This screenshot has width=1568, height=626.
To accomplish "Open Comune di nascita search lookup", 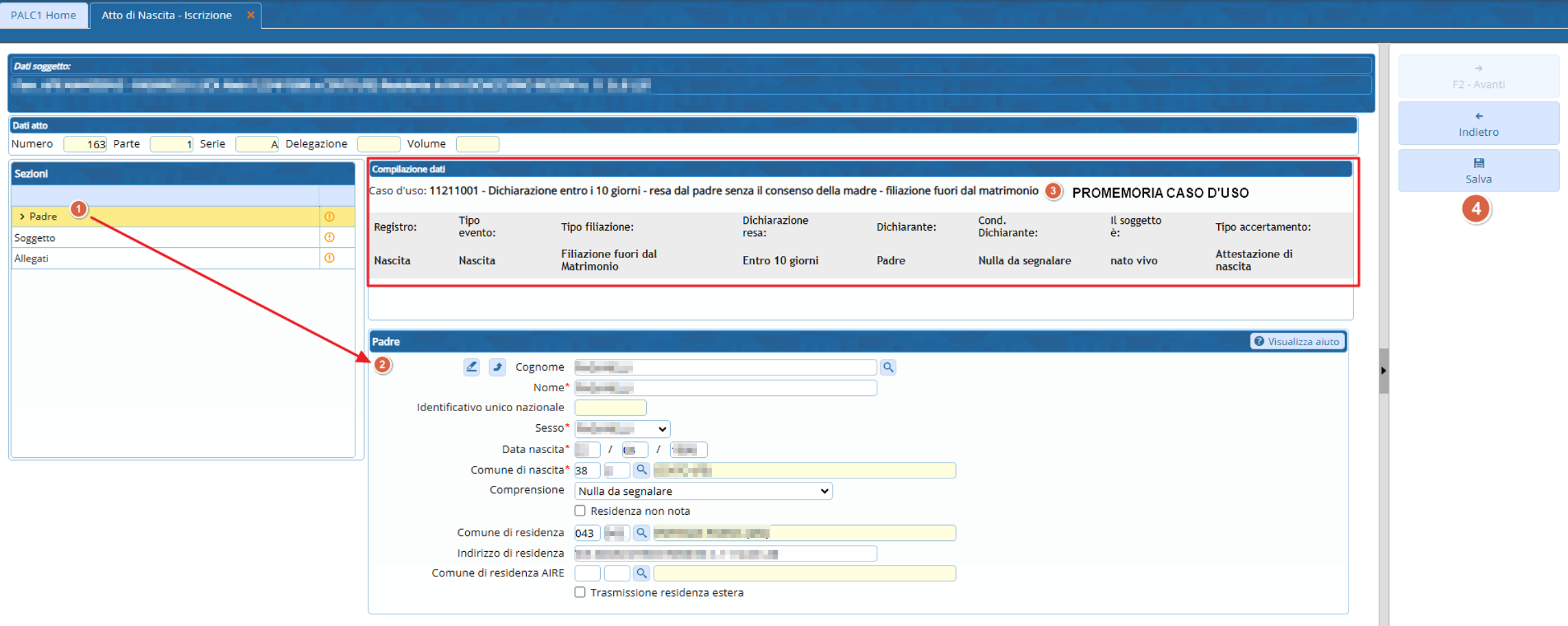I will click(x=641, y=470).
